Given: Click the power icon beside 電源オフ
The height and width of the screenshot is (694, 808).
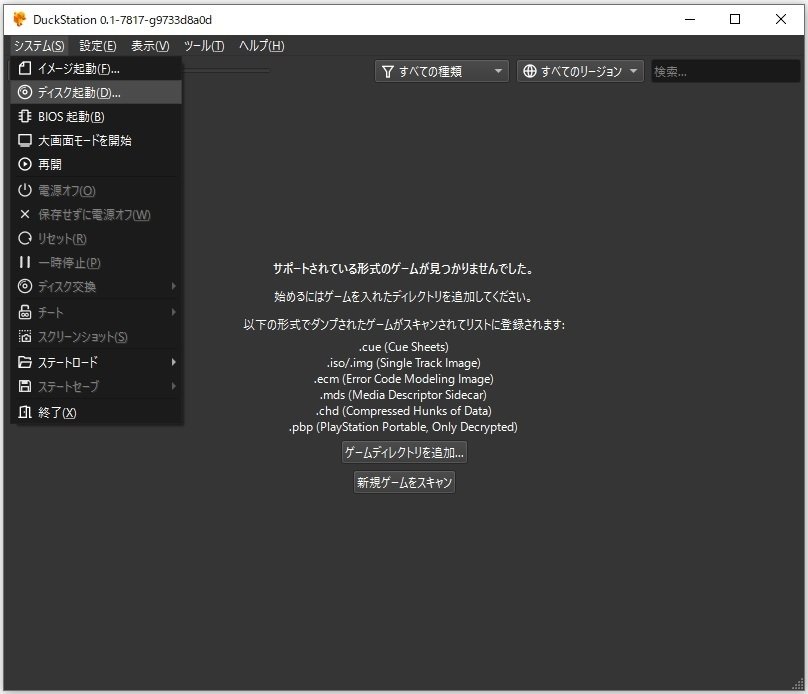Looking at the screenshot, I should [25, 190].
